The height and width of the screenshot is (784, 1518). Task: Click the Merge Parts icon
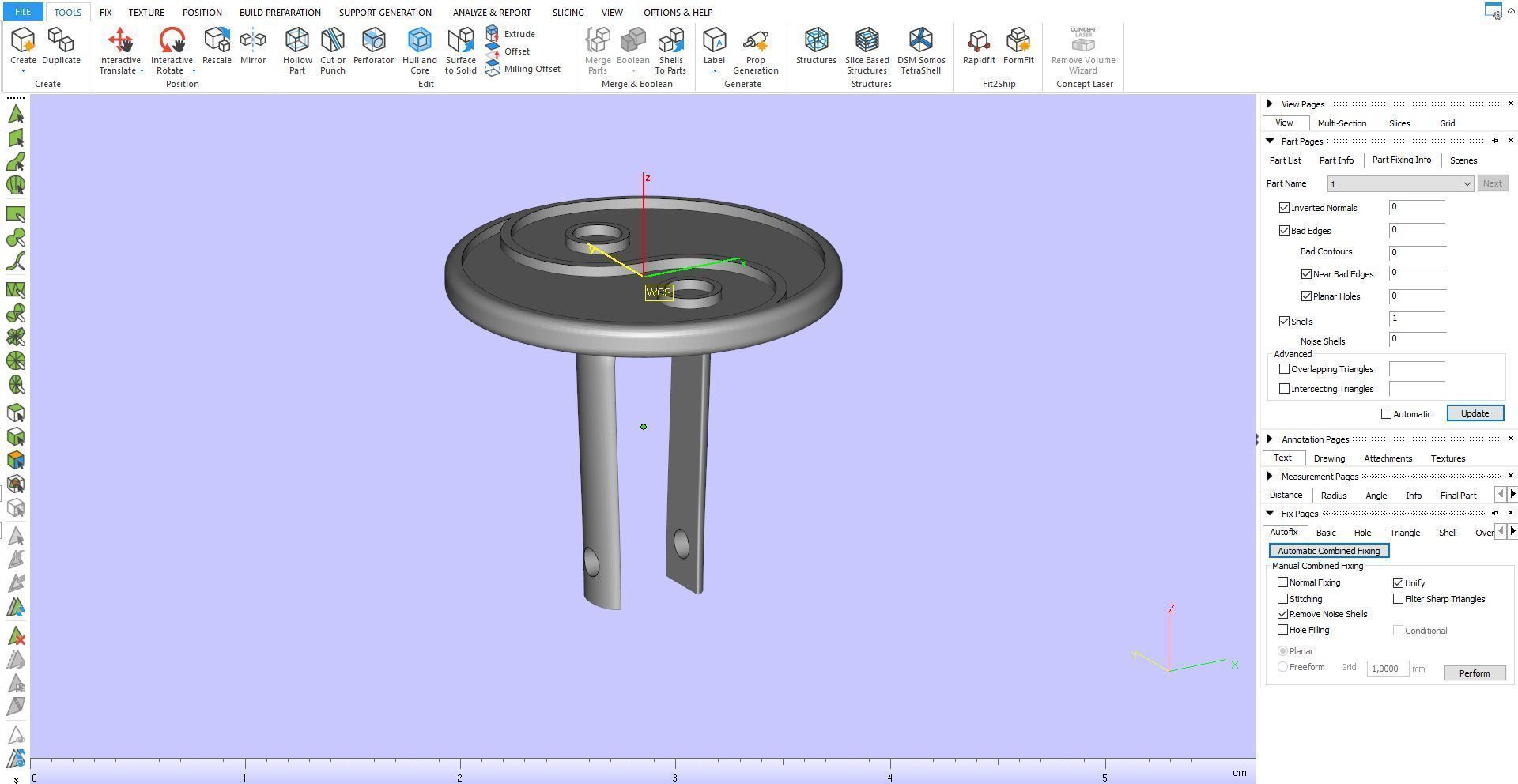pyautogui.click(x=598, y=51)
